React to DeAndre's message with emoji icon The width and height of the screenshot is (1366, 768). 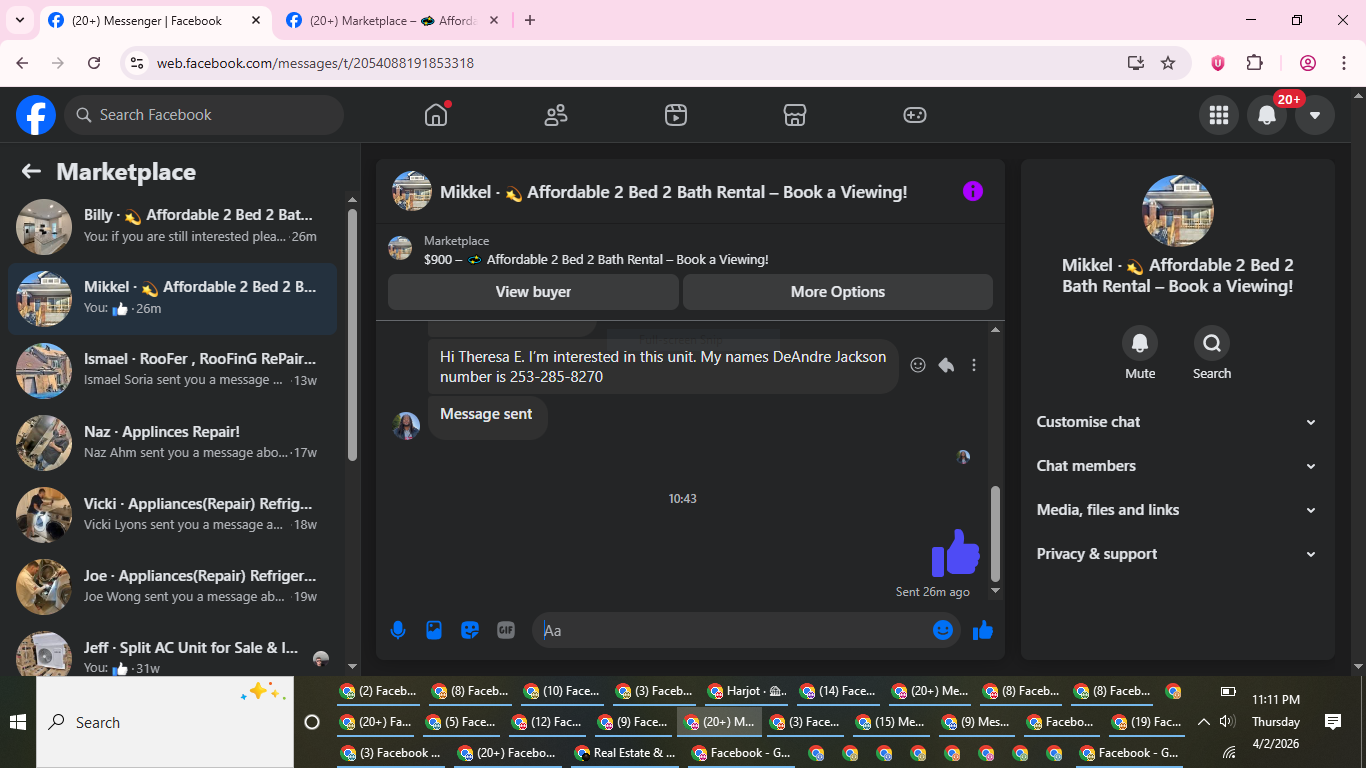918,366
